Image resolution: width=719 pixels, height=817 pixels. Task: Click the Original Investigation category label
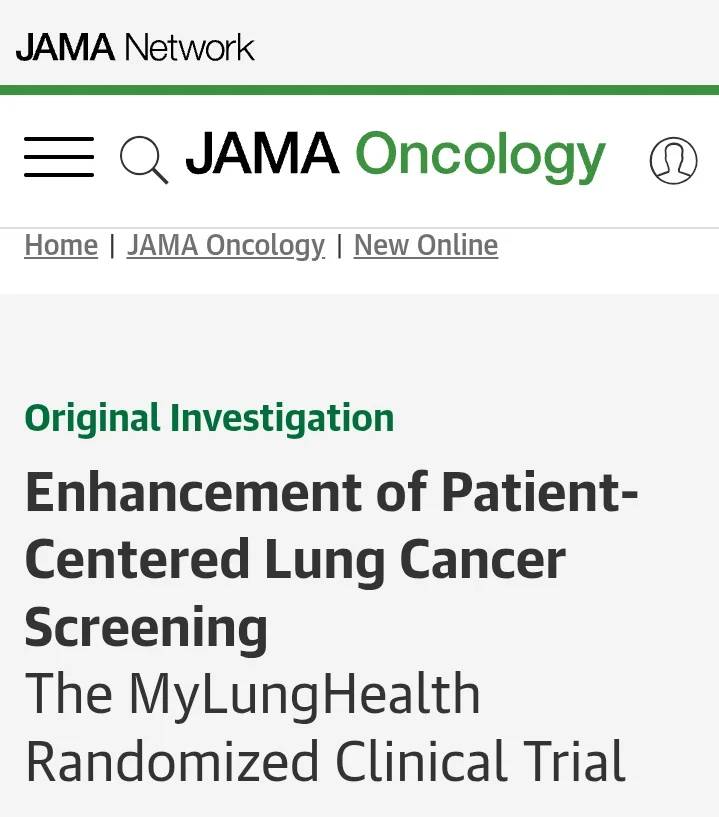tap(209, 417)
